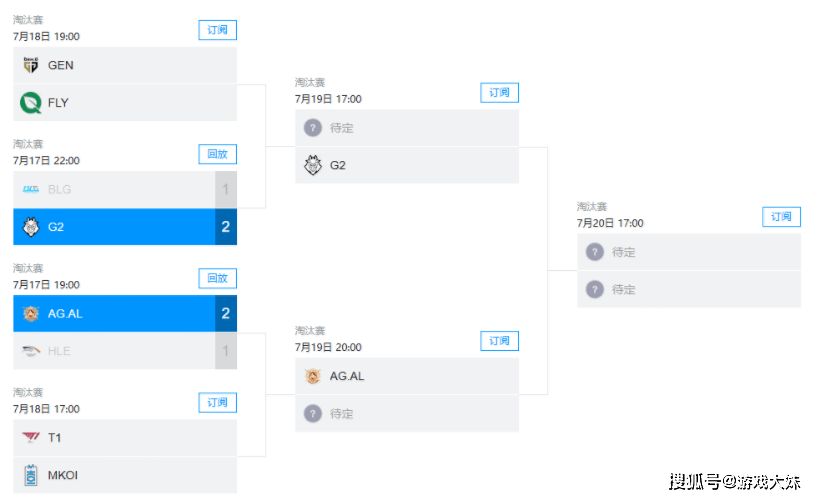The image size is (817, 499).
Task: Click the MKOI team logo
Action: (x=31, y=475)
